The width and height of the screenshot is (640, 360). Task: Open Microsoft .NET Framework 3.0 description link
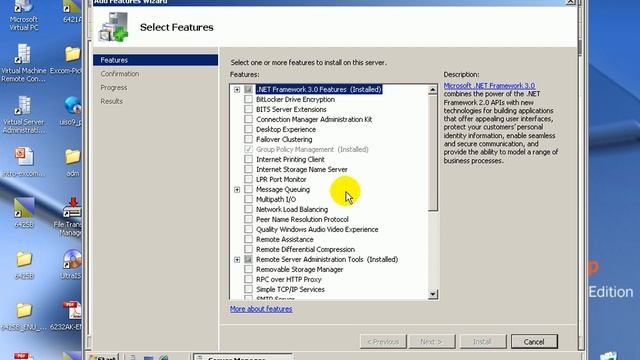point(489,86)
